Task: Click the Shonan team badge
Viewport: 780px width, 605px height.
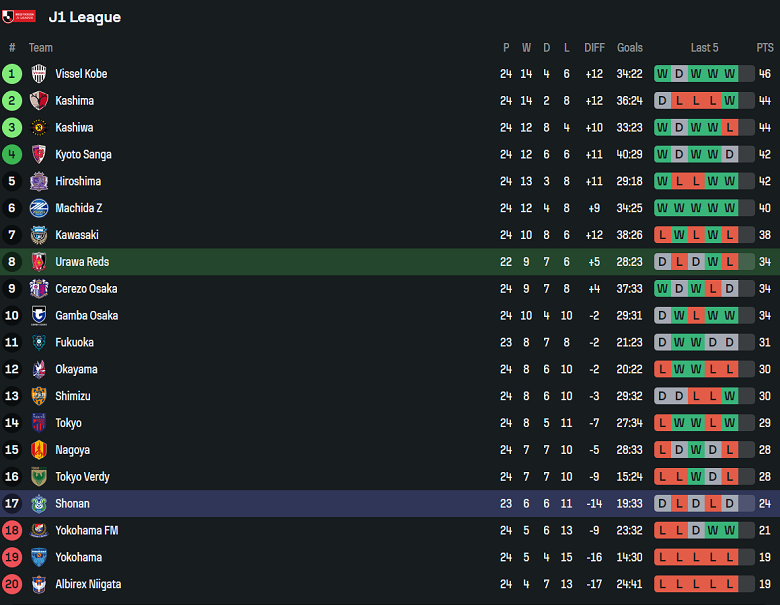Action: 39,504
